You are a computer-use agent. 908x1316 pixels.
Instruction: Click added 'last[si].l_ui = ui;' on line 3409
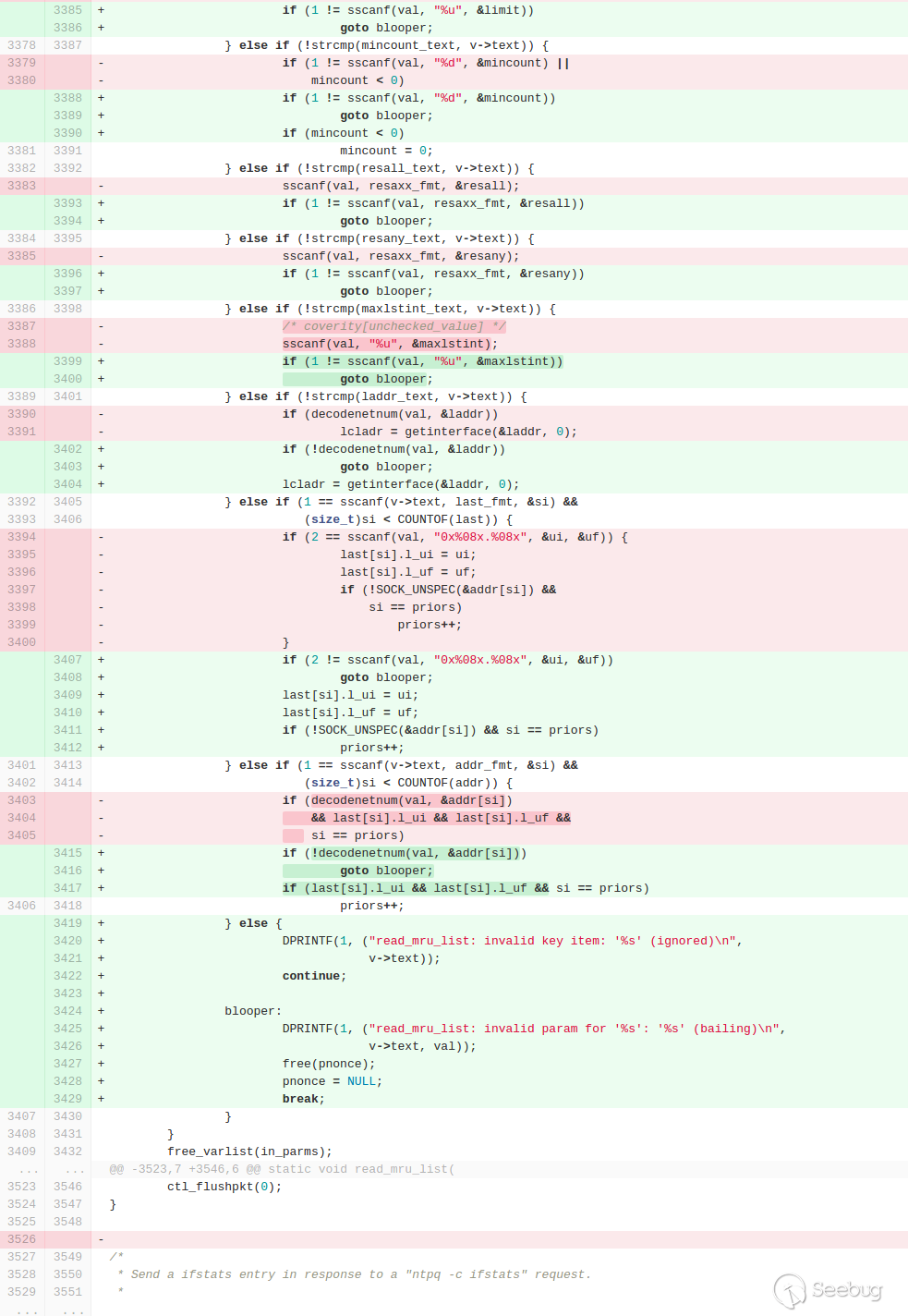tap(350, 695)
